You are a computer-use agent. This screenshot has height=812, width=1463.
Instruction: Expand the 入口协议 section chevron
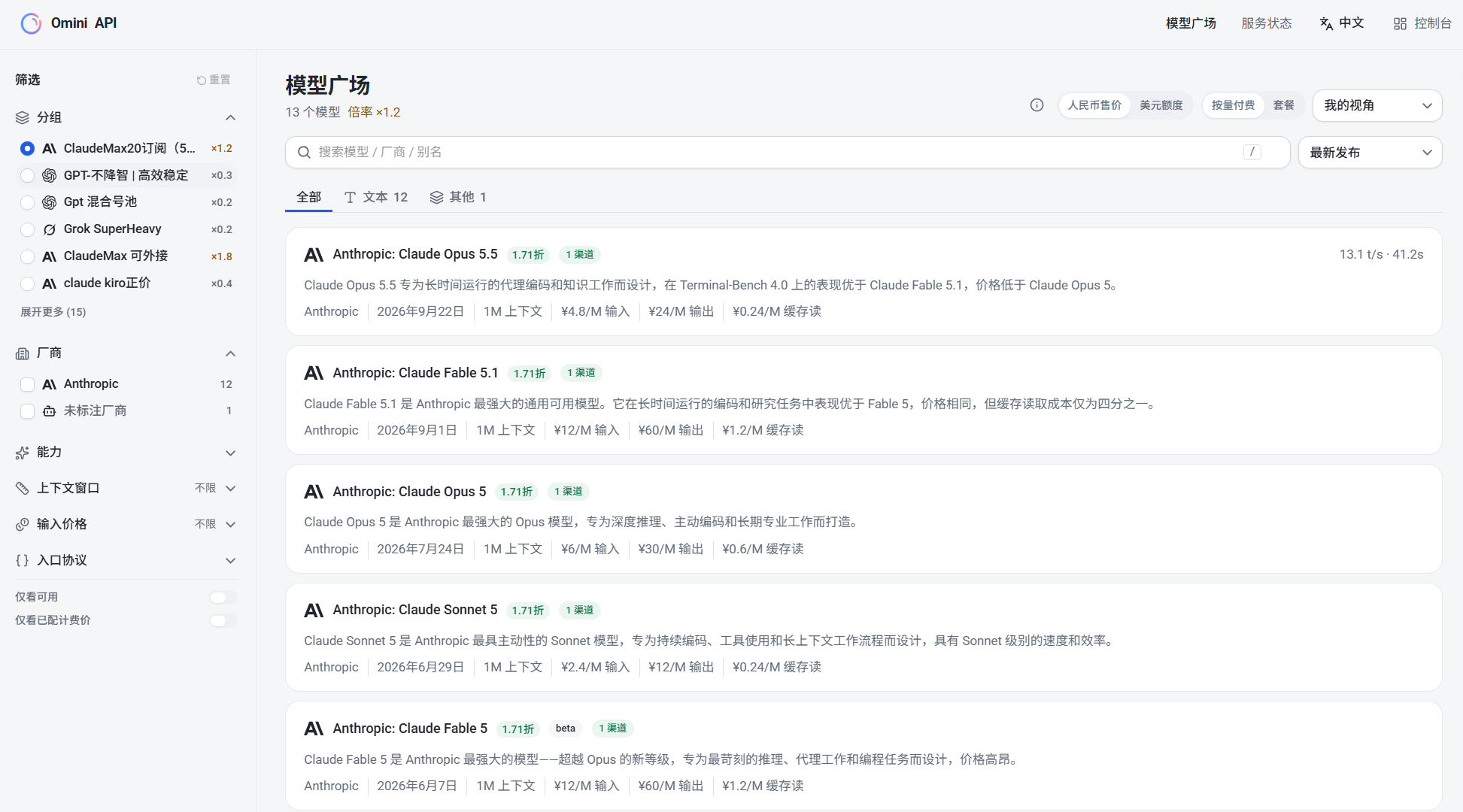tap(231, 561)
